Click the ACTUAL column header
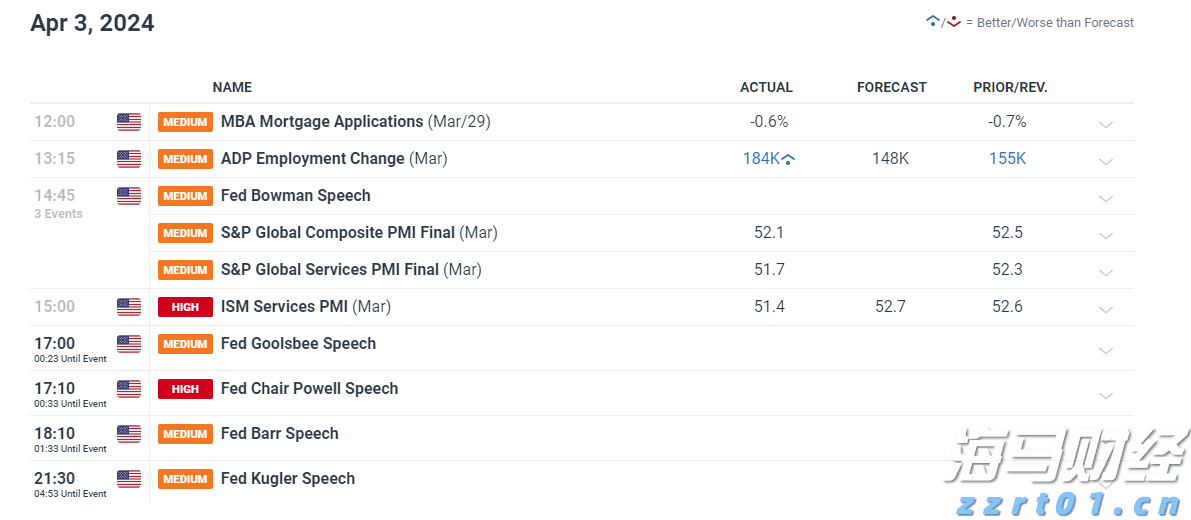The height and width of the screenshot is (520, 1191). pyautogui.click(x=766, y=87)
